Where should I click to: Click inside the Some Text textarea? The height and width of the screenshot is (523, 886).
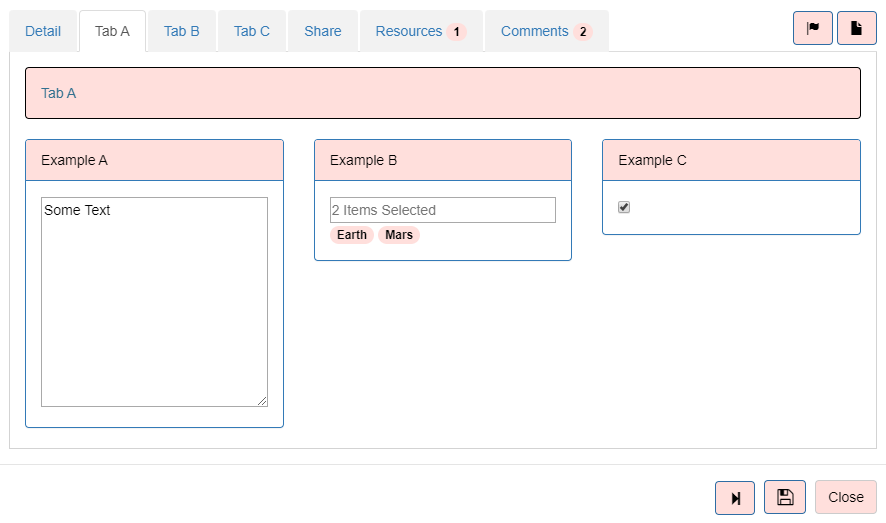click(x=154, y=302)
